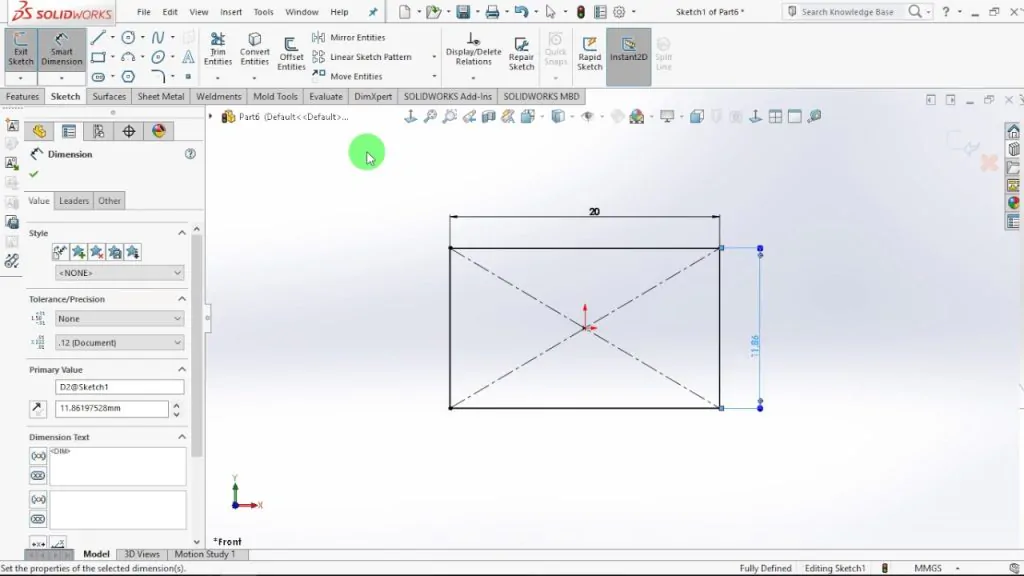Image resolution: width=1024 pixels, height=576 pixels.
Task: Open the File menu
Action: coord(144,12)
